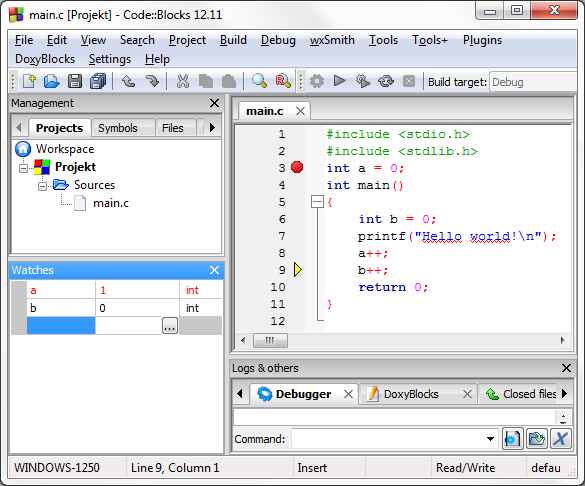The height and width of the screenshot is (486, 585).
Task: Select the watch value cell for variable b
Action: click(x=137, y=308)
